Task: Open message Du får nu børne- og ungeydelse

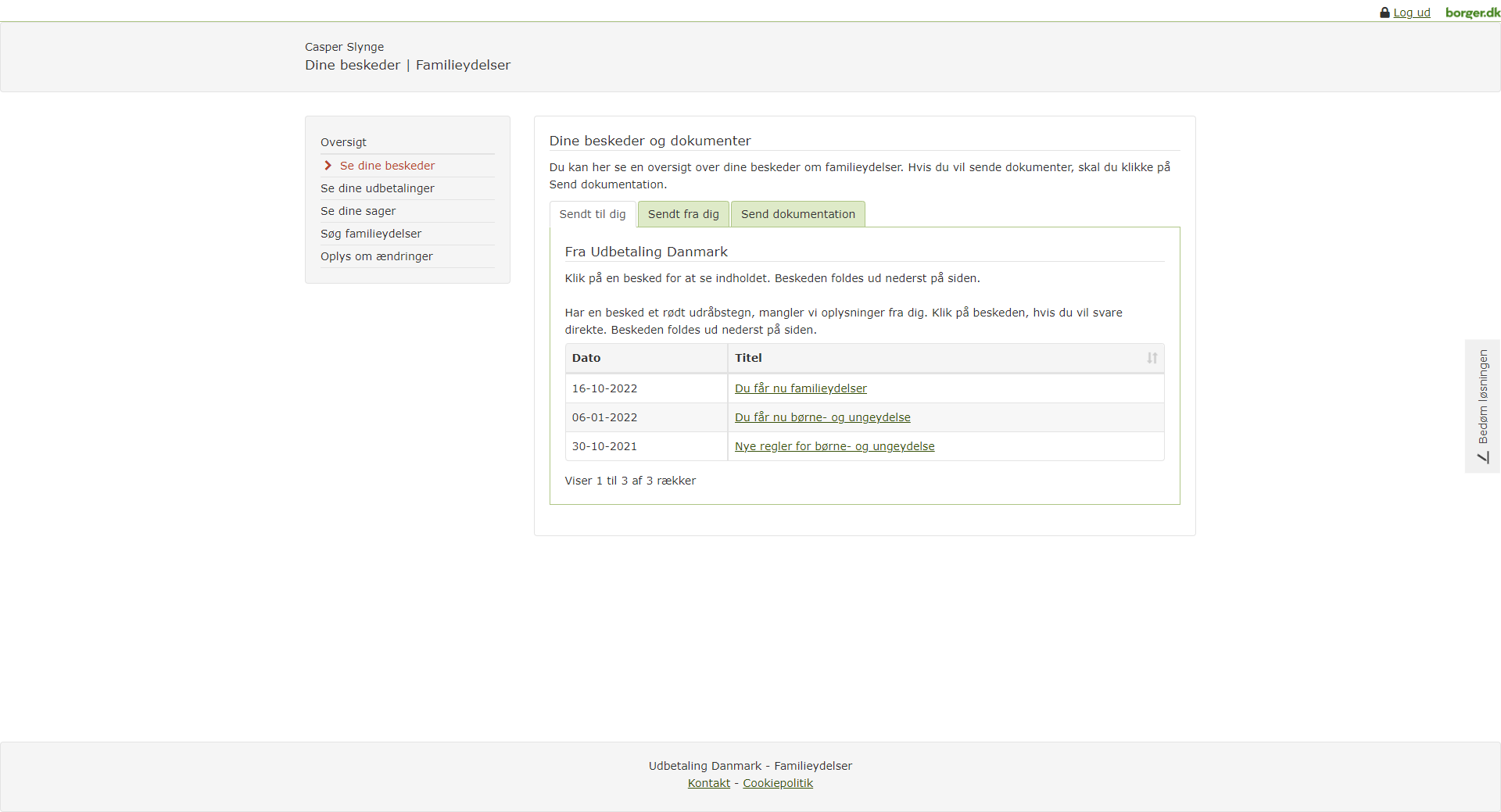Action: [822, 417]
